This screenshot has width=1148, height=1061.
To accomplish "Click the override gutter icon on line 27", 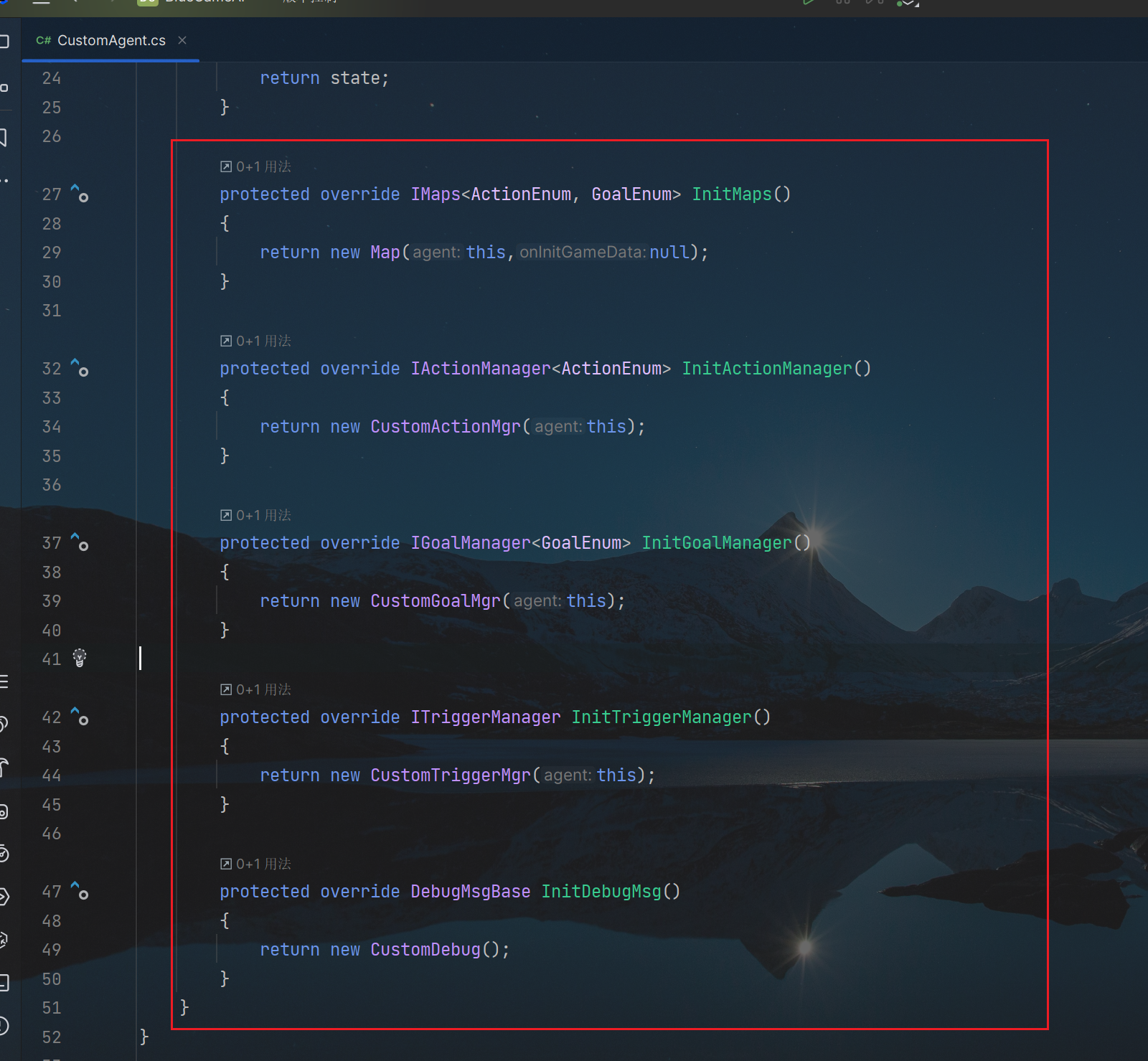I will tap(80, 194).
